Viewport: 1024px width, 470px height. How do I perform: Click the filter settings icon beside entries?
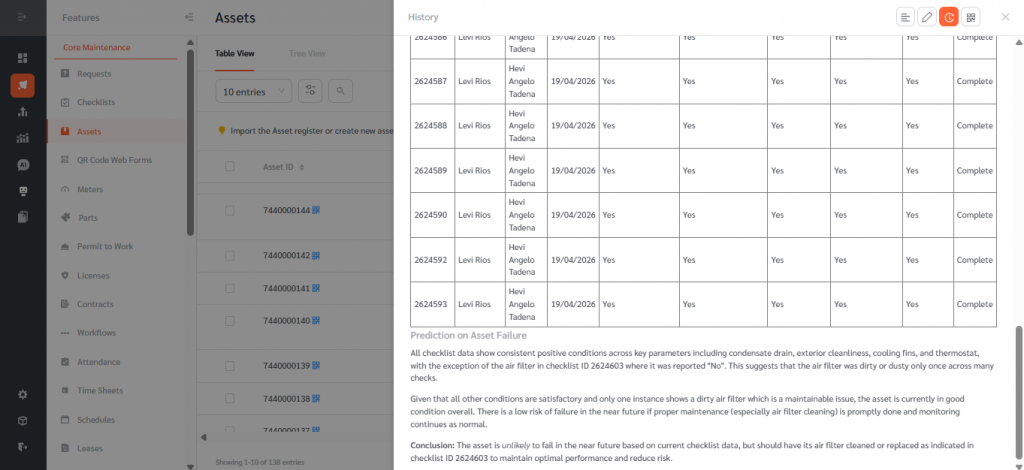[311, 91]
